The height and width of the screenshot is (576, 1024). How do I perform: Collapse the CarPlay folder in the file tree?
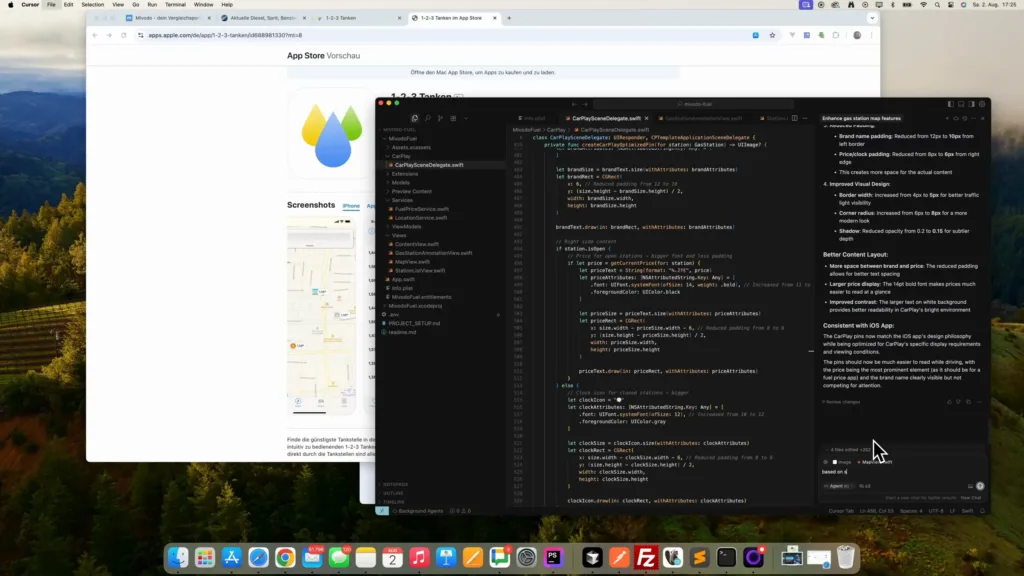click(401, 156)
